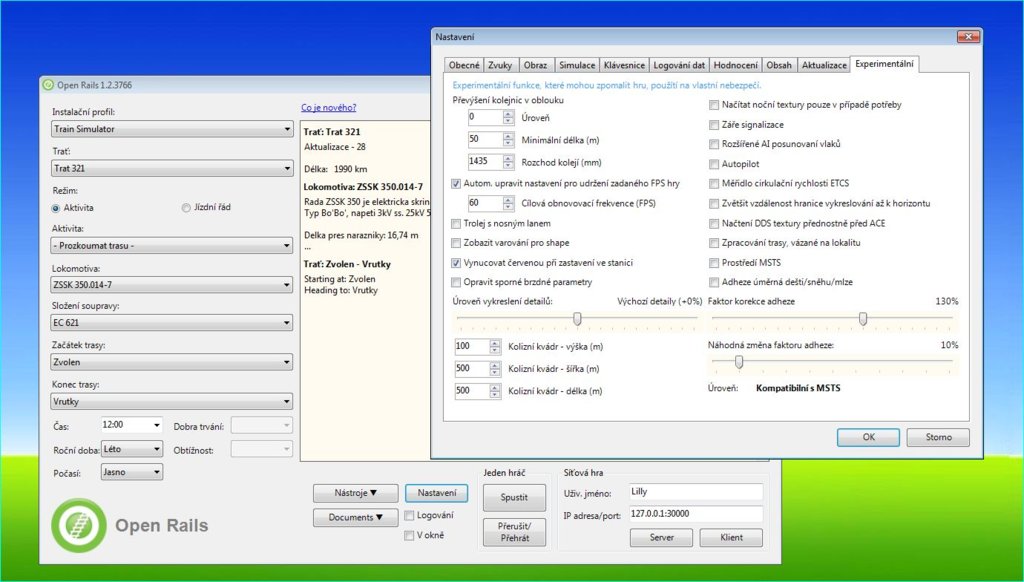The height and width of the screenshot is (582, 1024).
Task: Check Měřídlo cirkulační rychlosti ETCS
Action: (714, 184)
